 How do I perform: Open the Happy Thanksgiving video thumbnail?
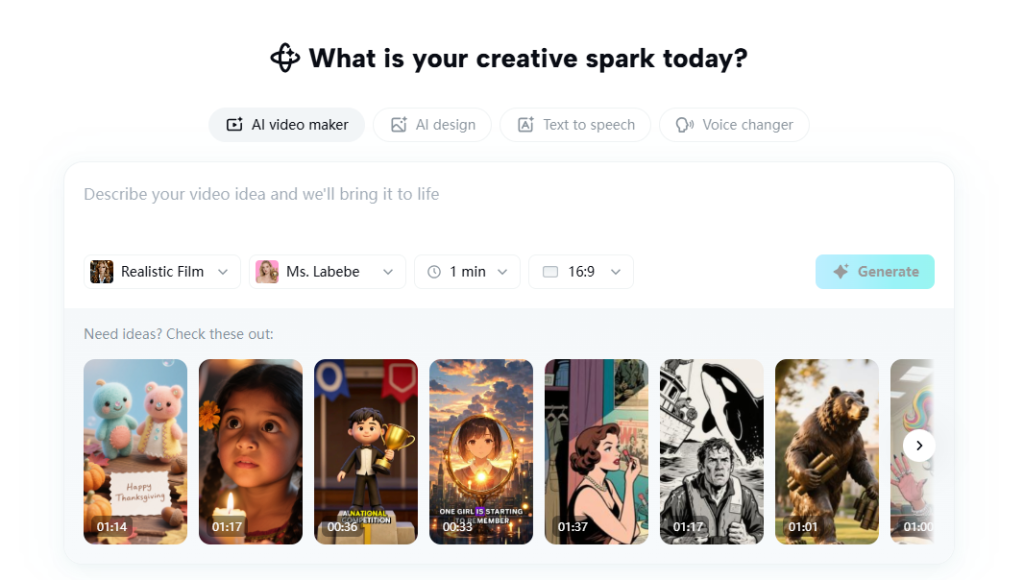click(135, 451)
